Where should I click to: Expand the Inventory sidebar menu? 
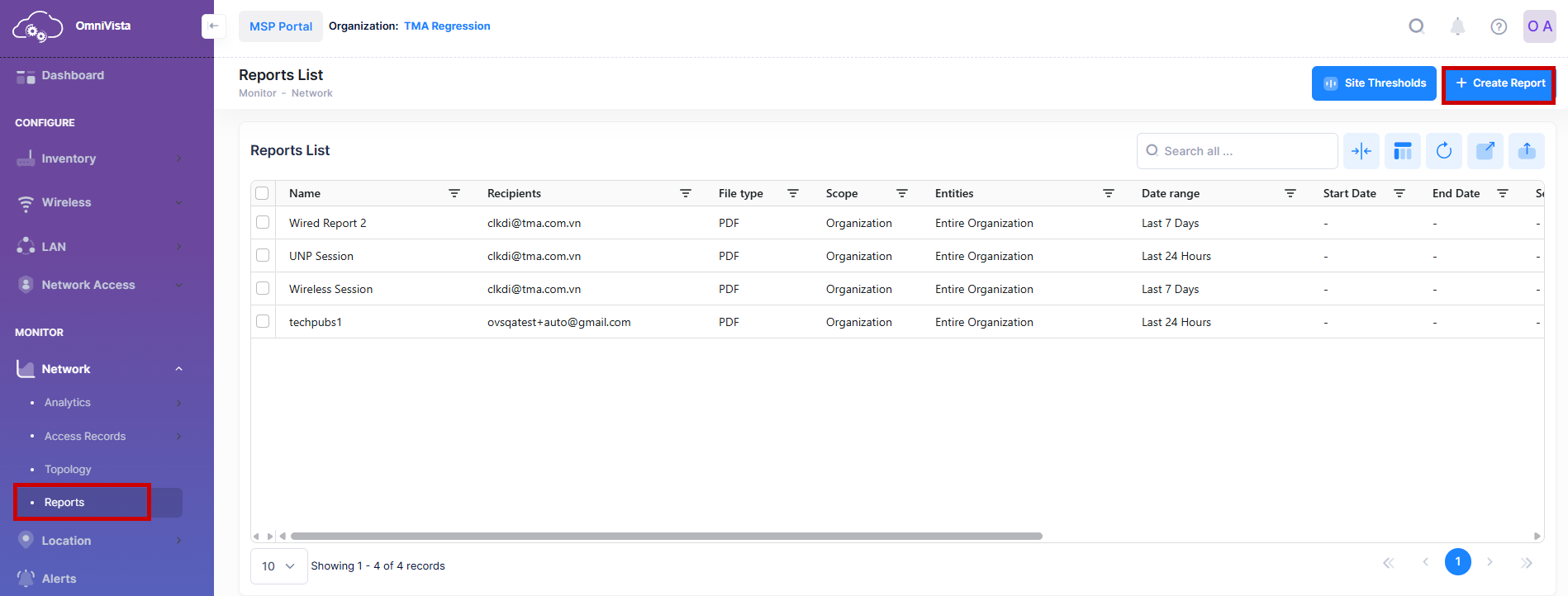[x=99, y=158]
